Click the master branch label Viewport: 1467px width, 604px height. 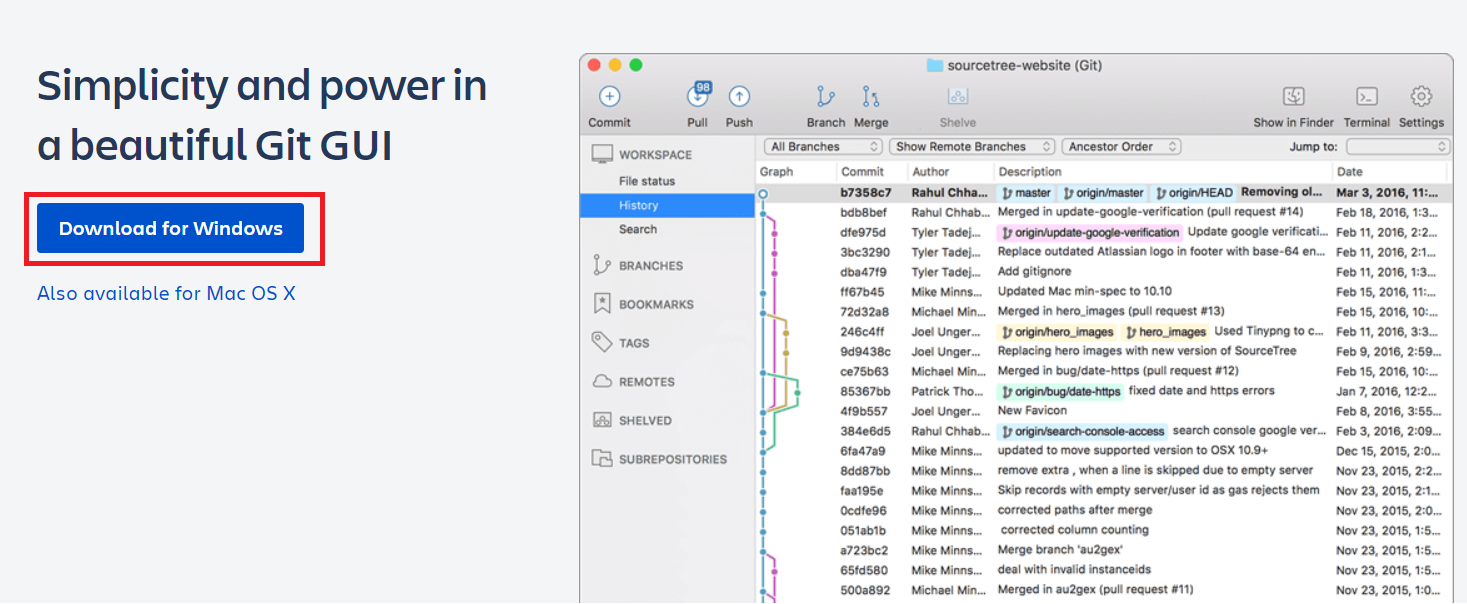1026,193
